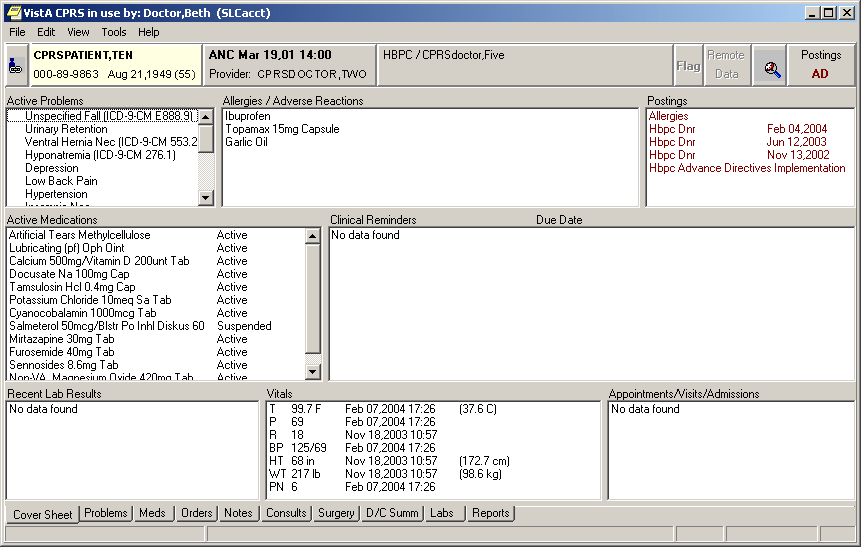
Task: Switch to the Orders tab
Action: pyautogui.click(x=196, y=513)
